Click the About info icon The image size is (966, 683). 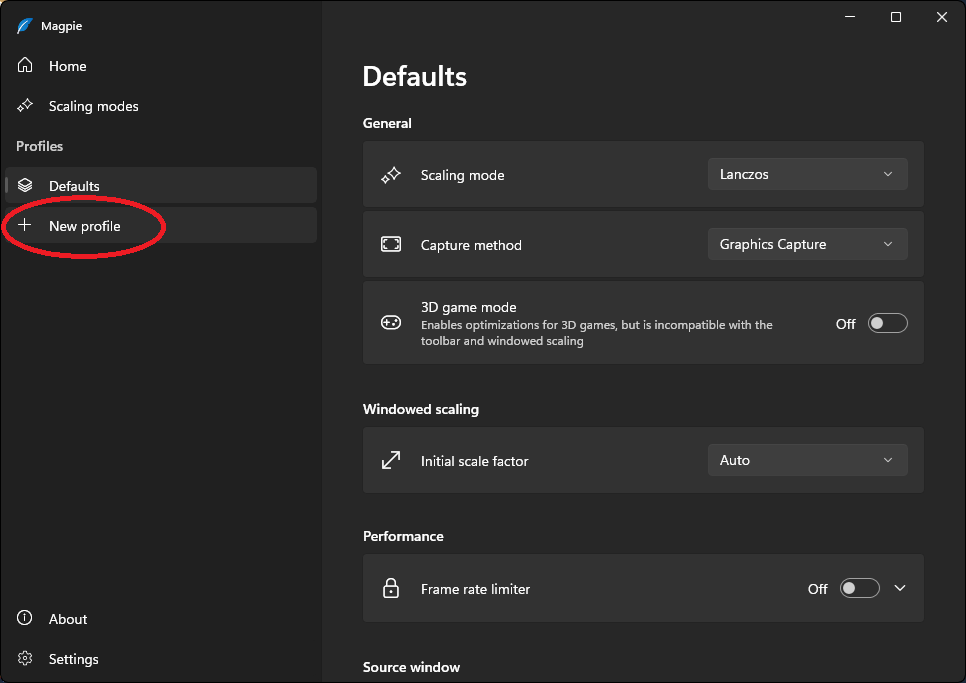pyautogui.click(x=26, y=619)
